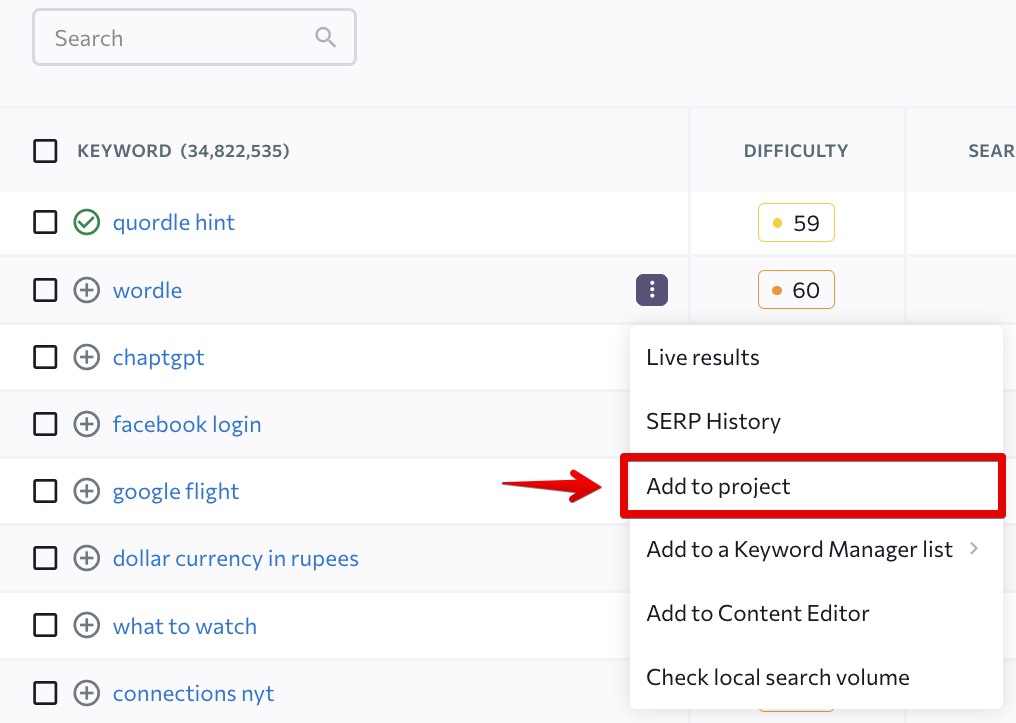Click the plus icon beside what to watch
1016x723 pixels.
[87, 626]
